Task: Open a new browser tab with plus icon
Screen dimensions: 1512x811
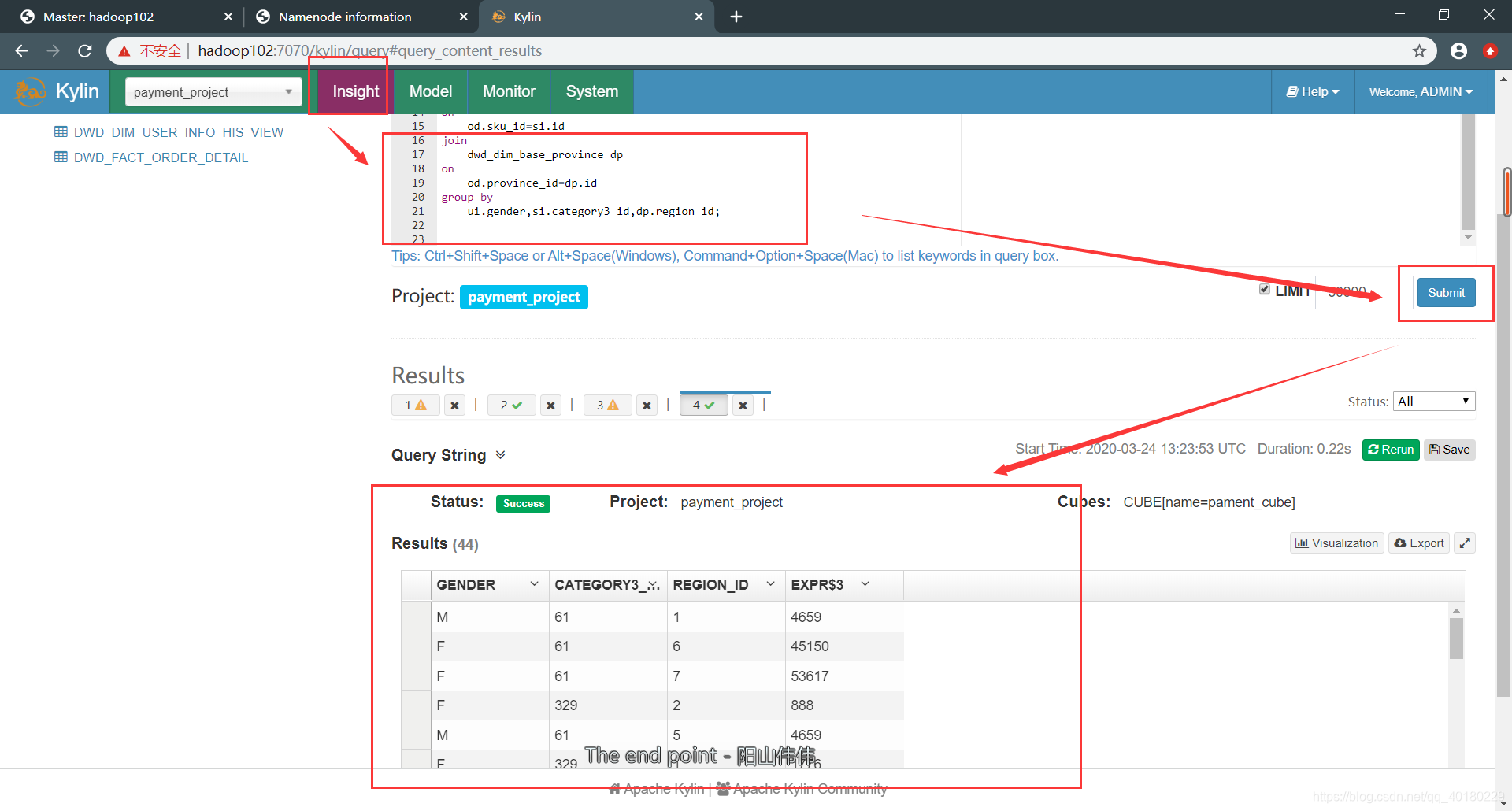Action: click(x=736, y=17)
